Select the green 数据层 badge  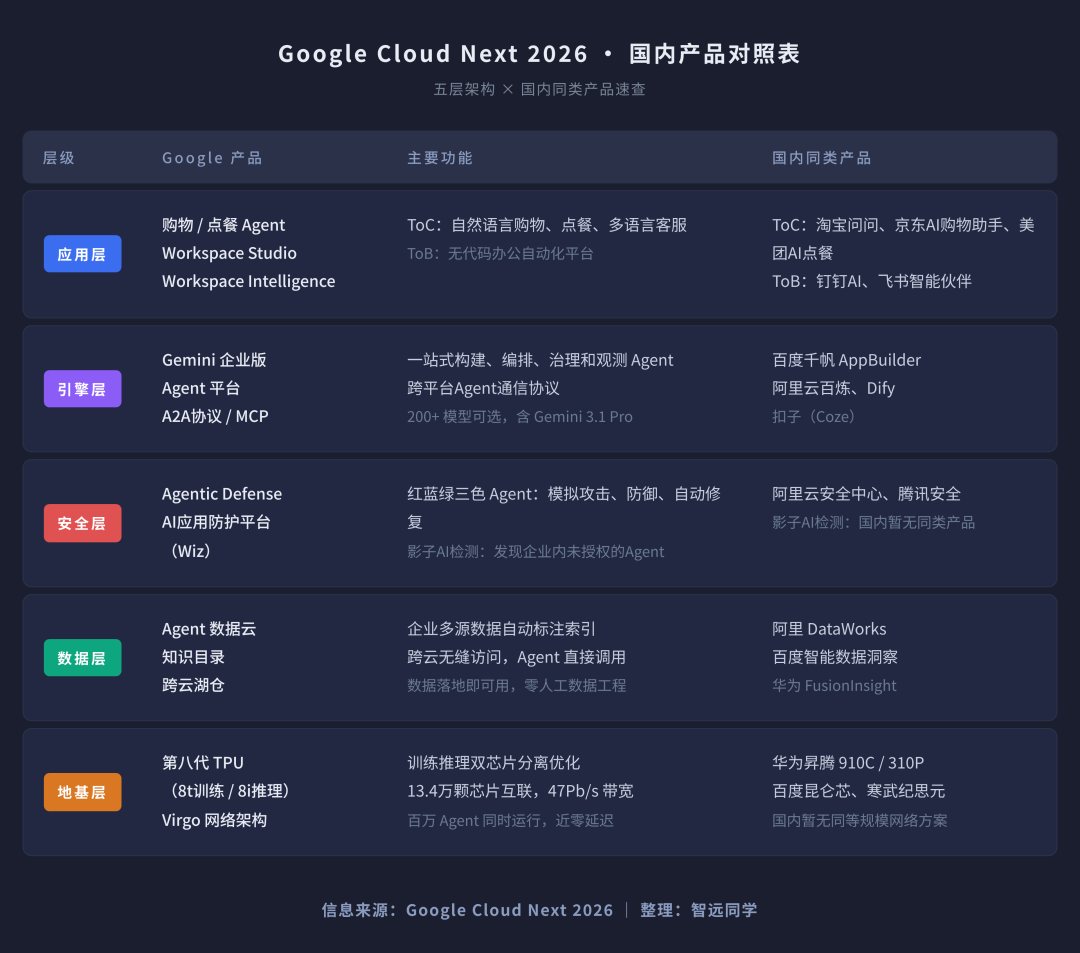(x=82, y=657)
